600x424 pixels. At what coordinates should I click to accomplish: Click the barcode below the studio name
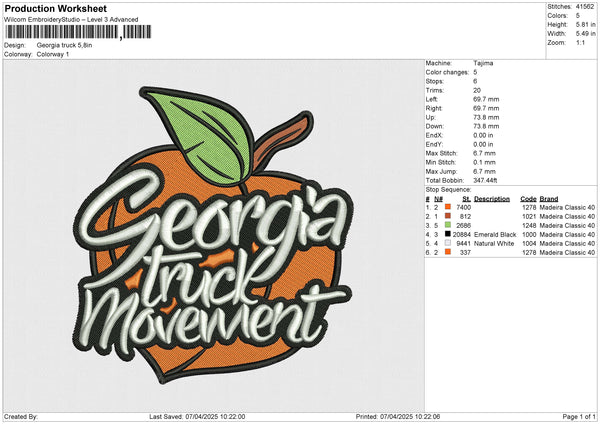(78, 32)
